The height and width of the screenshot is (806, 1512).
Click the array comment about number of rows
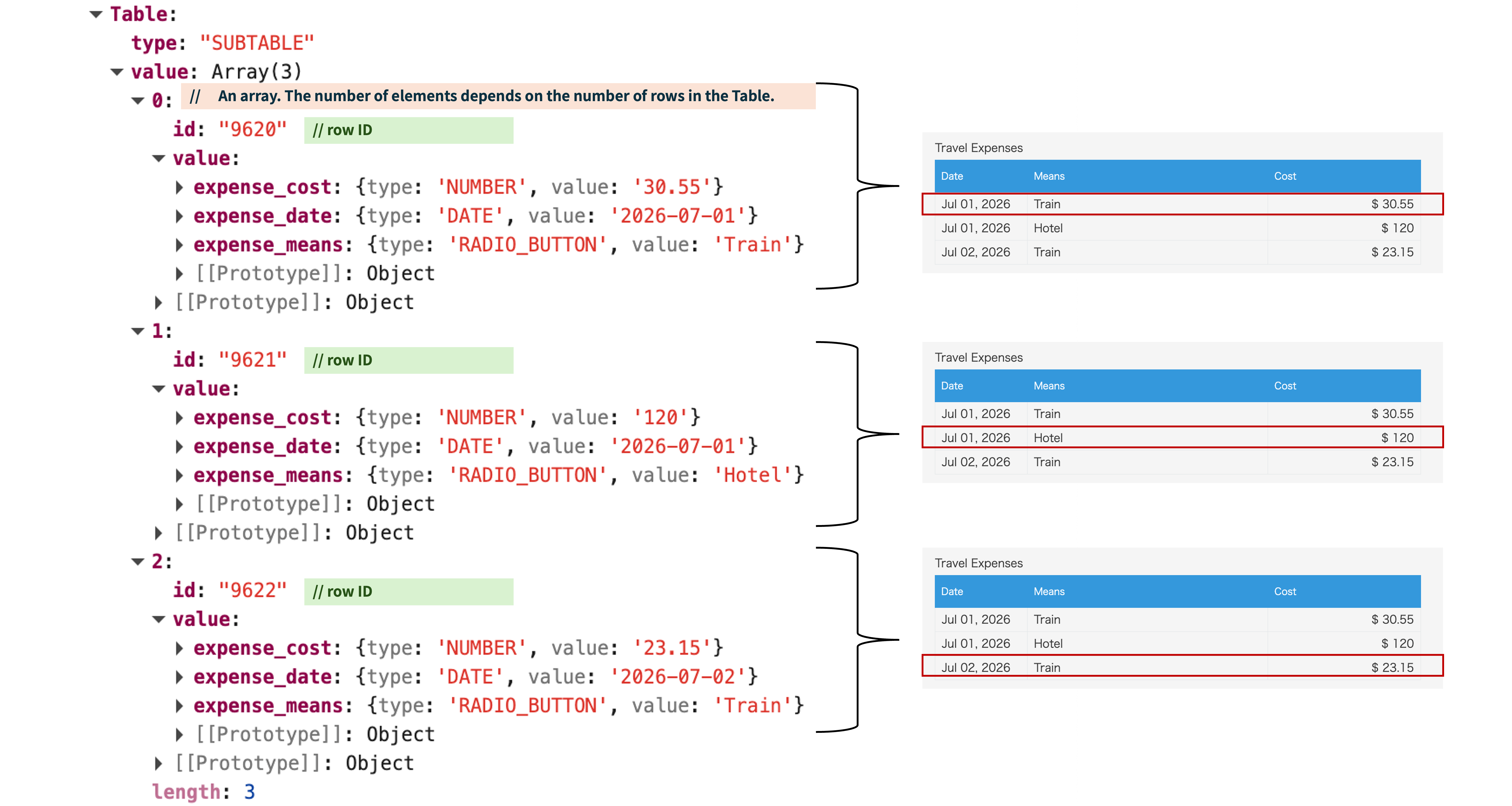pyautogui.click(x=498, y=96)
